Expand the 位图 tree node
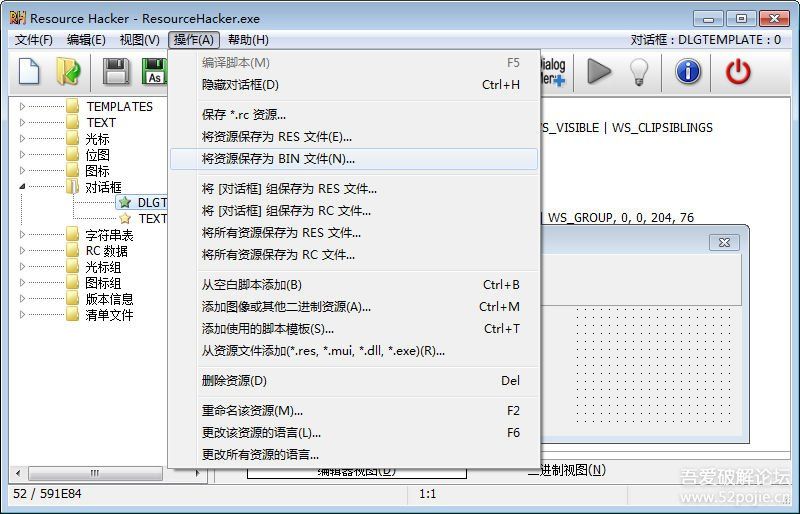This screenshot has width=800, height=514. point(22,155)
